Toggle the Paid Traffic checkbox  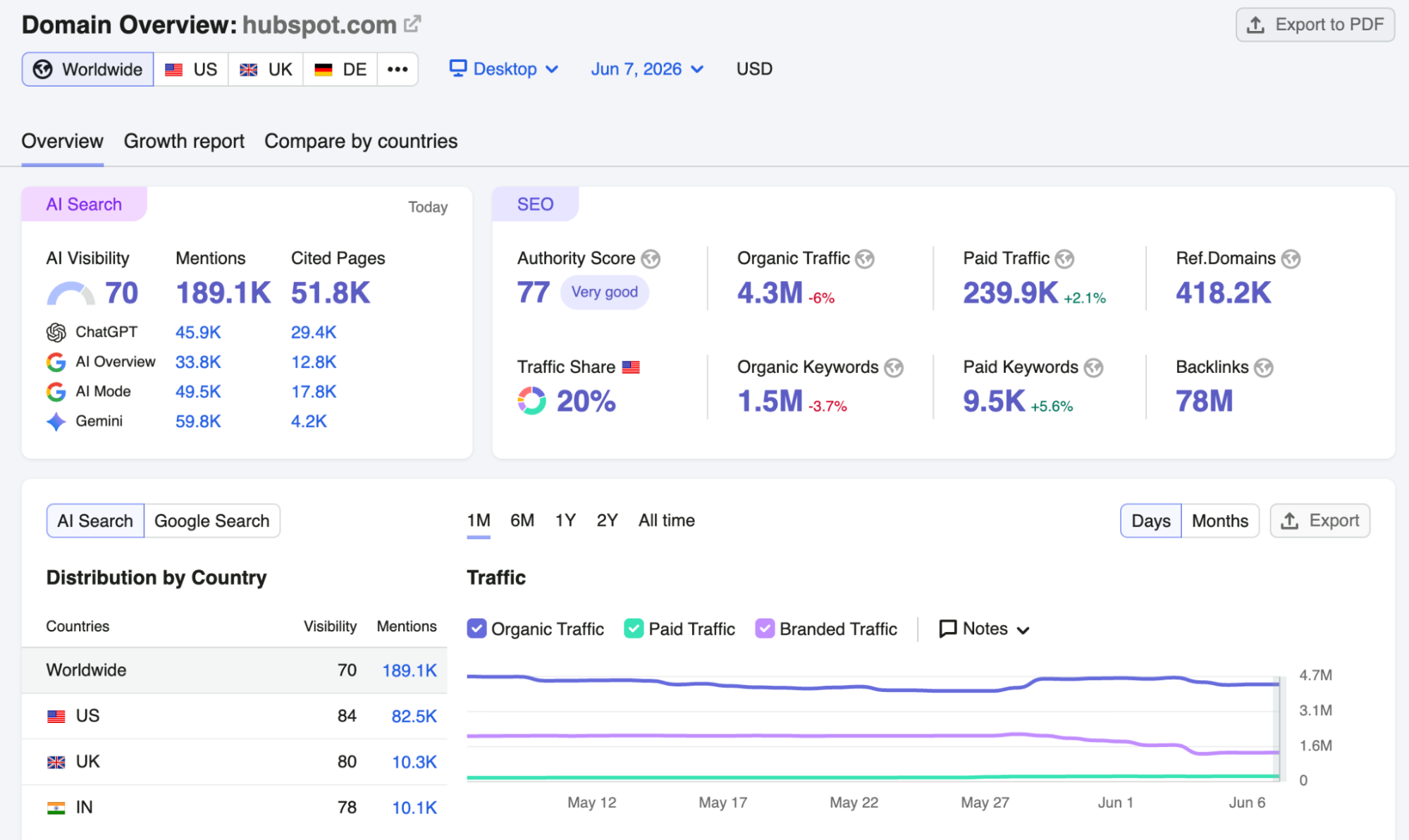(x=634, y=629)
